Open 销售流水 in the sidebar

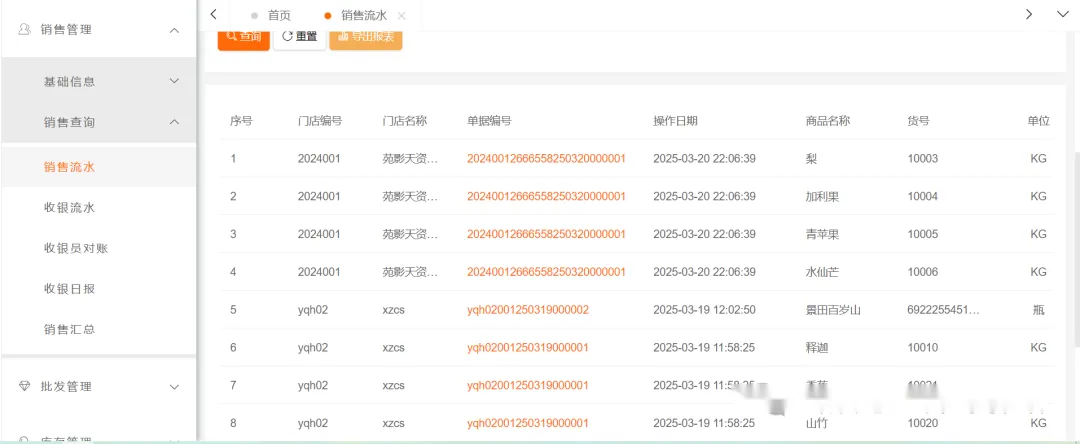70,167
